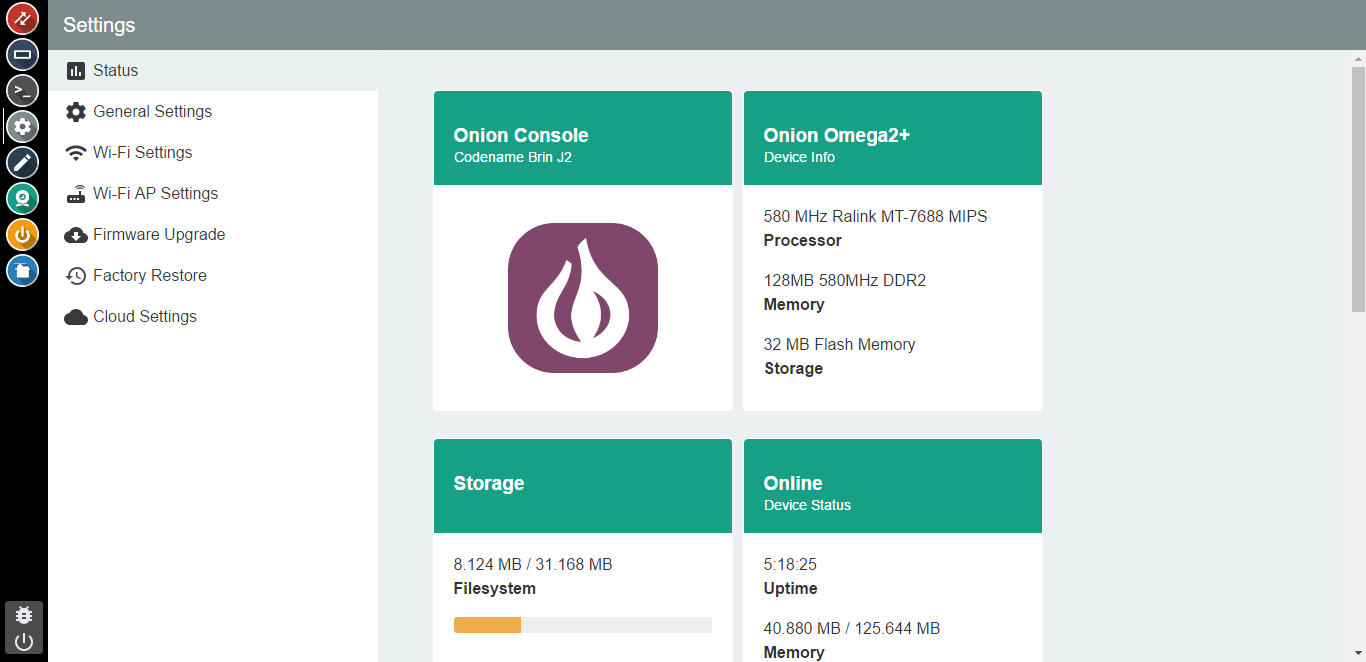The image size is (1366, 662).
Task: Click the Onion Console card header
Action: point(583,138)
